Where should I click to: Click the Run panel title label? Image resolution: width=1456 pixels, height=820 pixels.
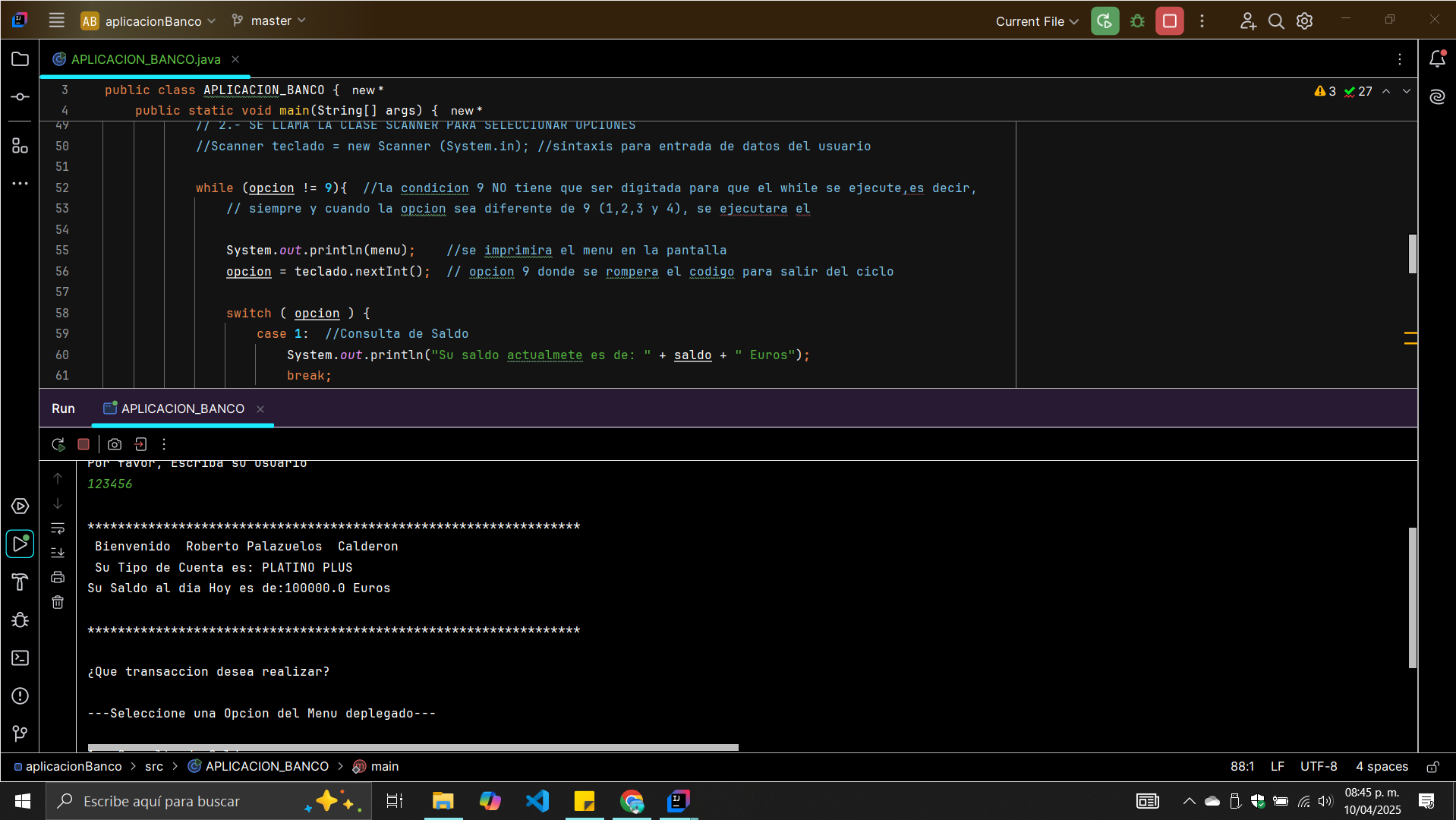[63, 408]
